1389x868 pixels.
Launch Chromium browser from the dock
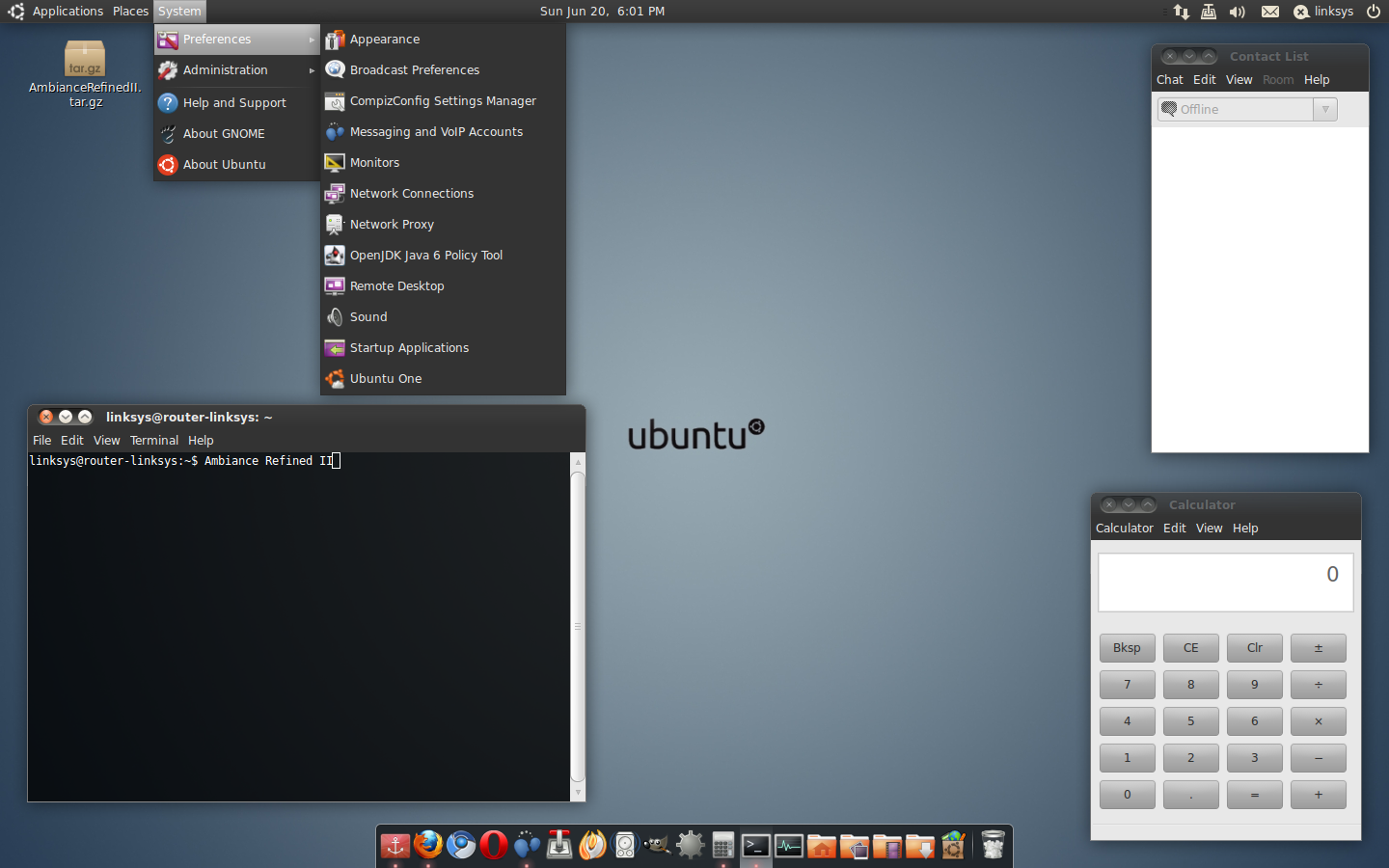(461, 846)
